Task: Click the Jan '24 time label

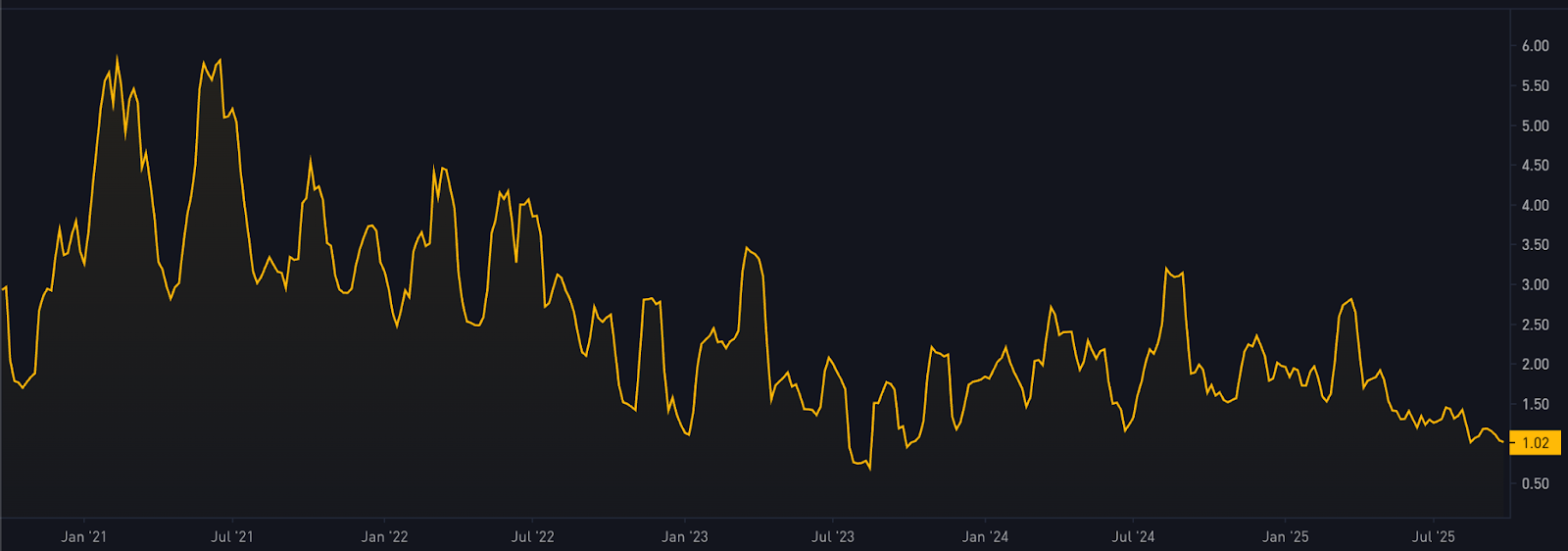Action: 985,536
